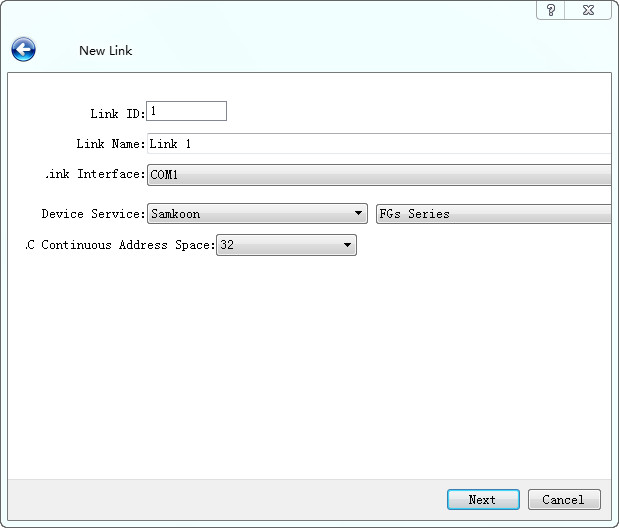Open the Link Interface COM1 dropdown
This screenshot has height=528, width=619.
click(x=379, y=175)
